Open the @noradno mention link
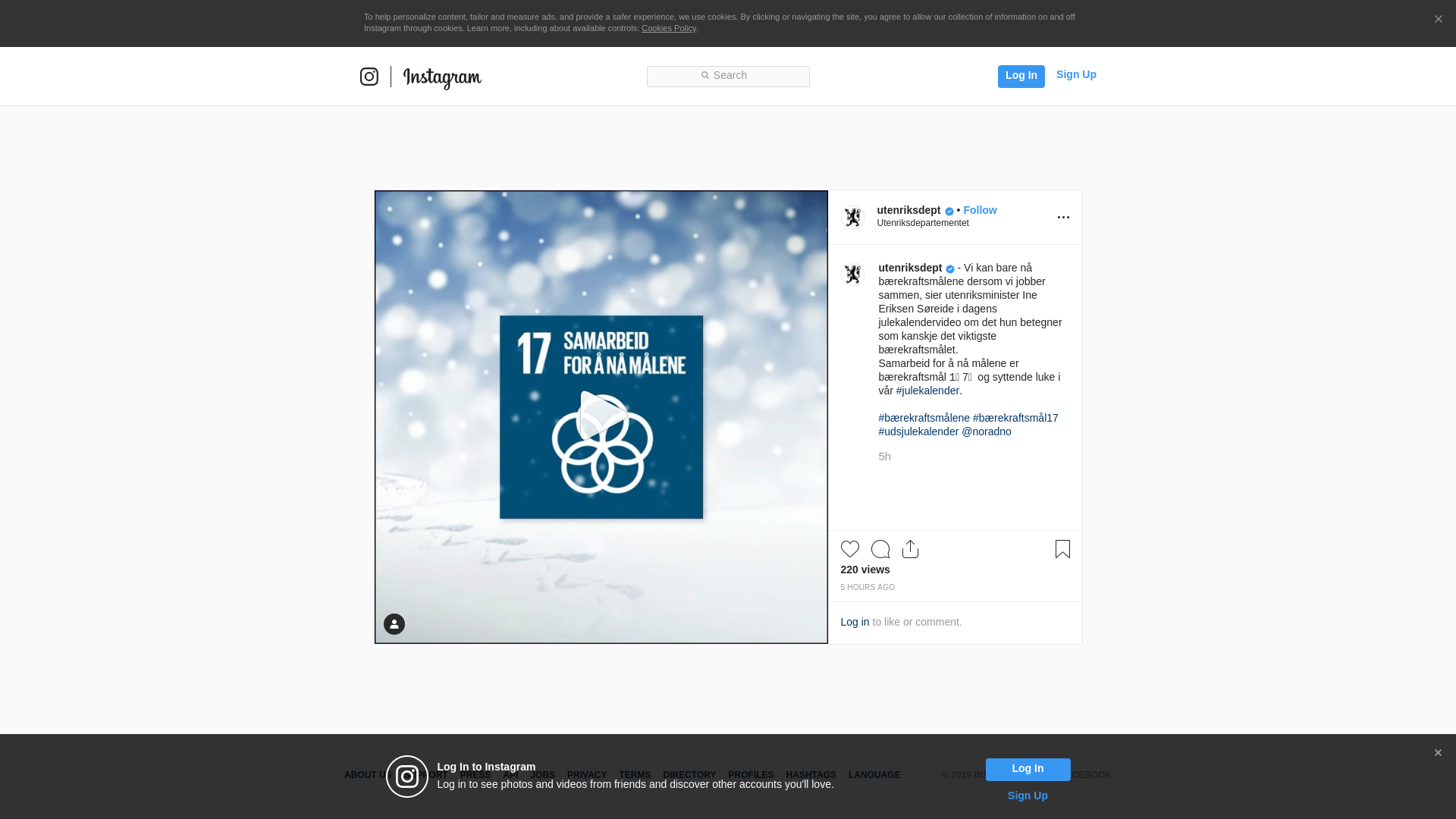Screen dimensions: 1456x819 (986, 431)
